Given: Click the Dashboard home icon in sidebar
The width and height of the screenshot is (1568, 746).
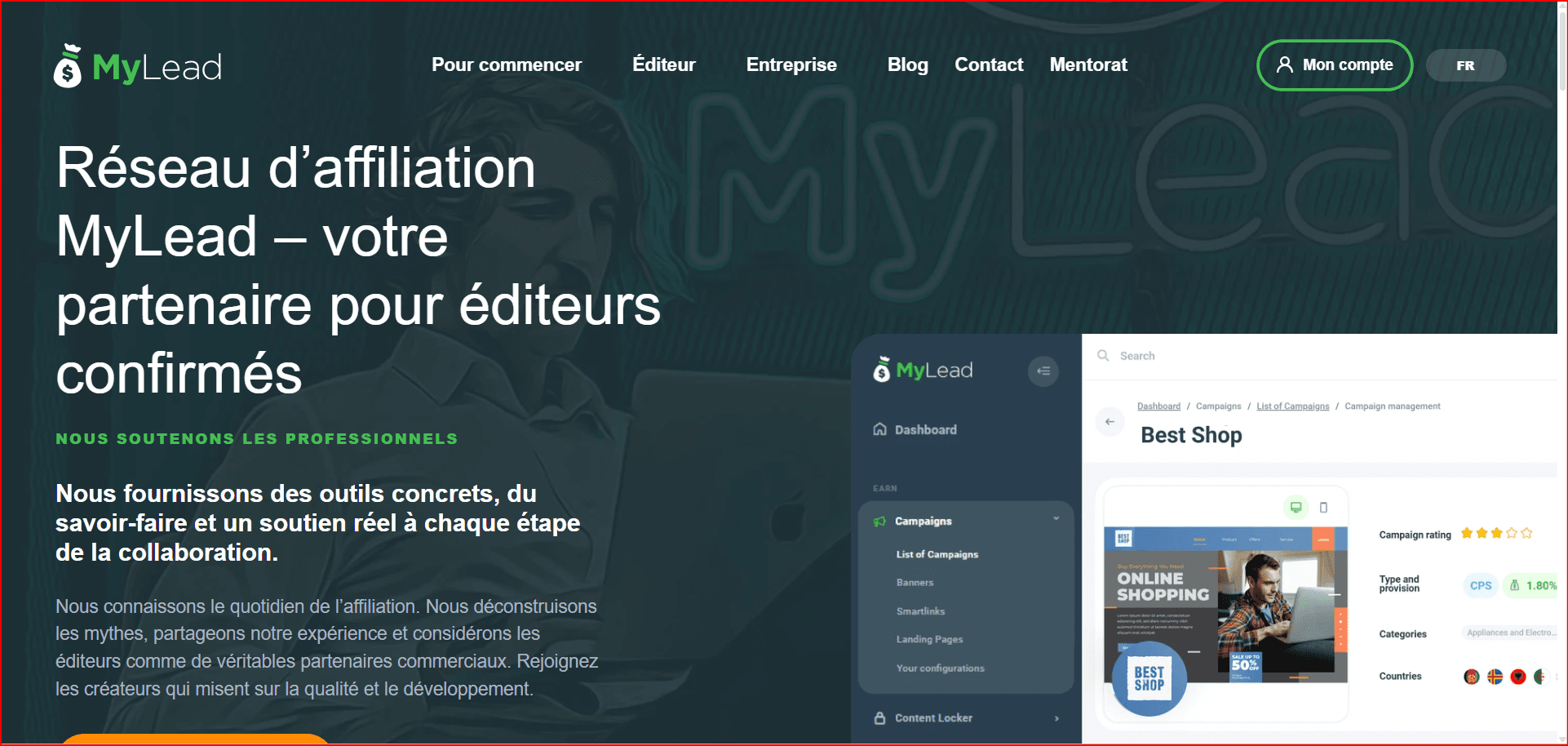Looking at the screenshot, I should click(879, 429).
